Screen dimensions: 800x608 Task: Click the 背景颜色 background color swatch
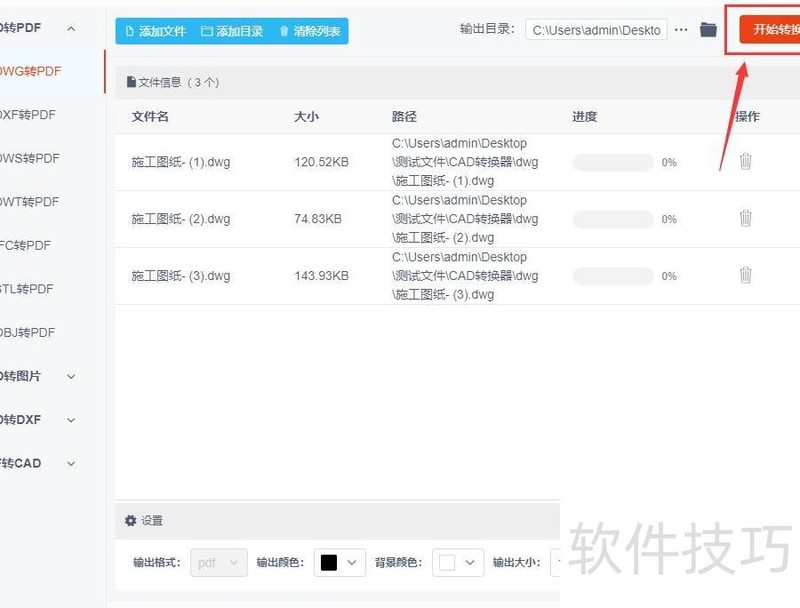point(445,563)
